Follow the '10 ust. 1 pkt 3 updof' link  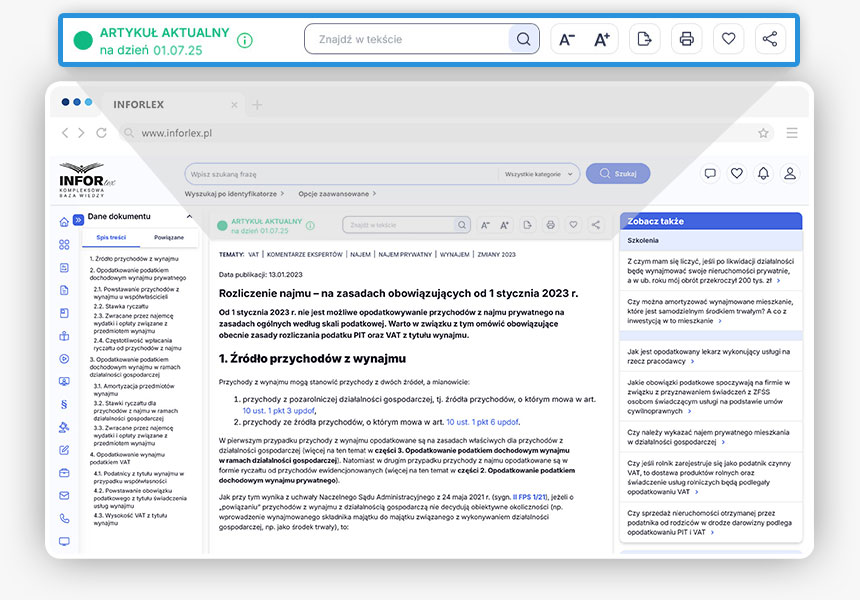[279, 410]
